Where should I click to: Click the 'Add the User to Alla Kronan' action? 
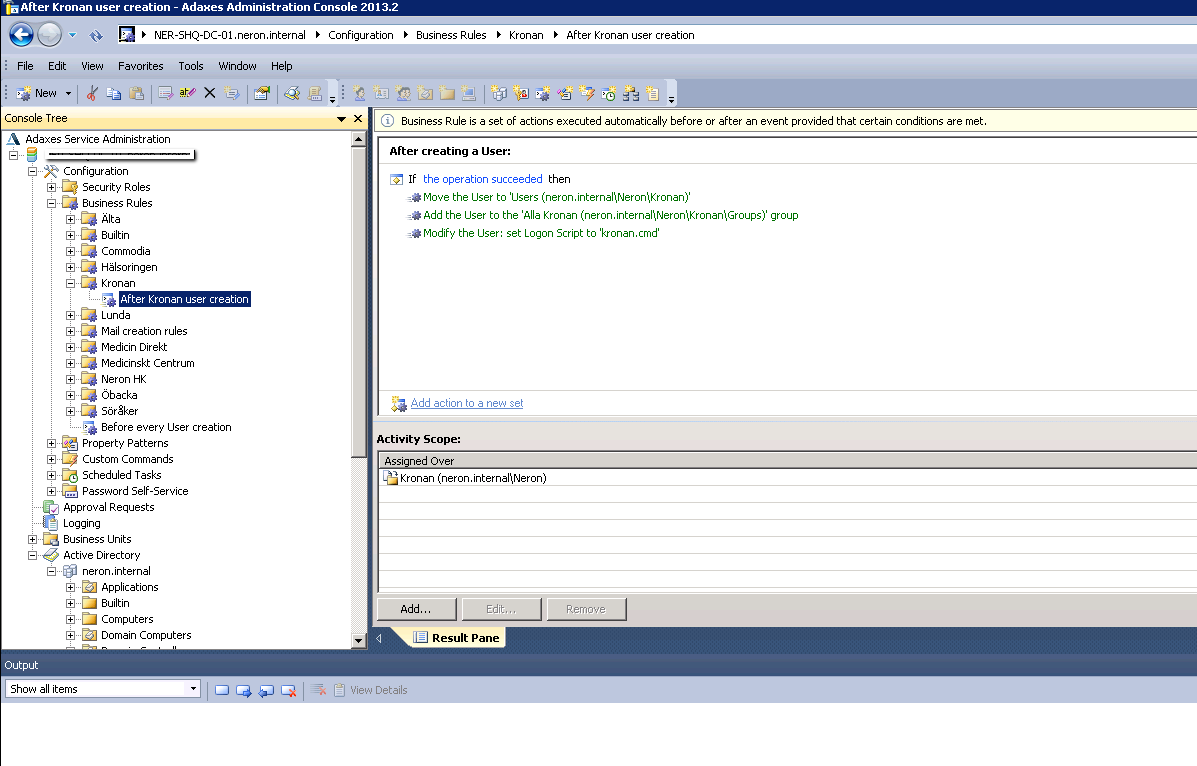[x=611, y=215]
